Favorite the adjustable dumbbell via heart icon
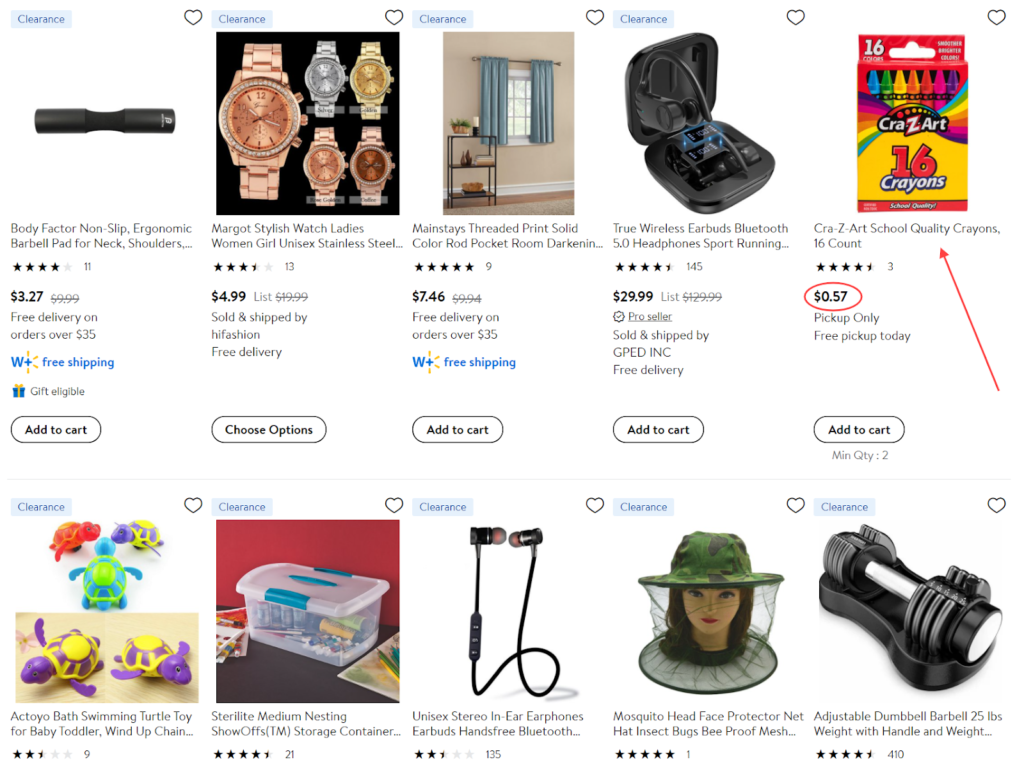Viewport: 1024px width, 769px height. pos(996,506)
